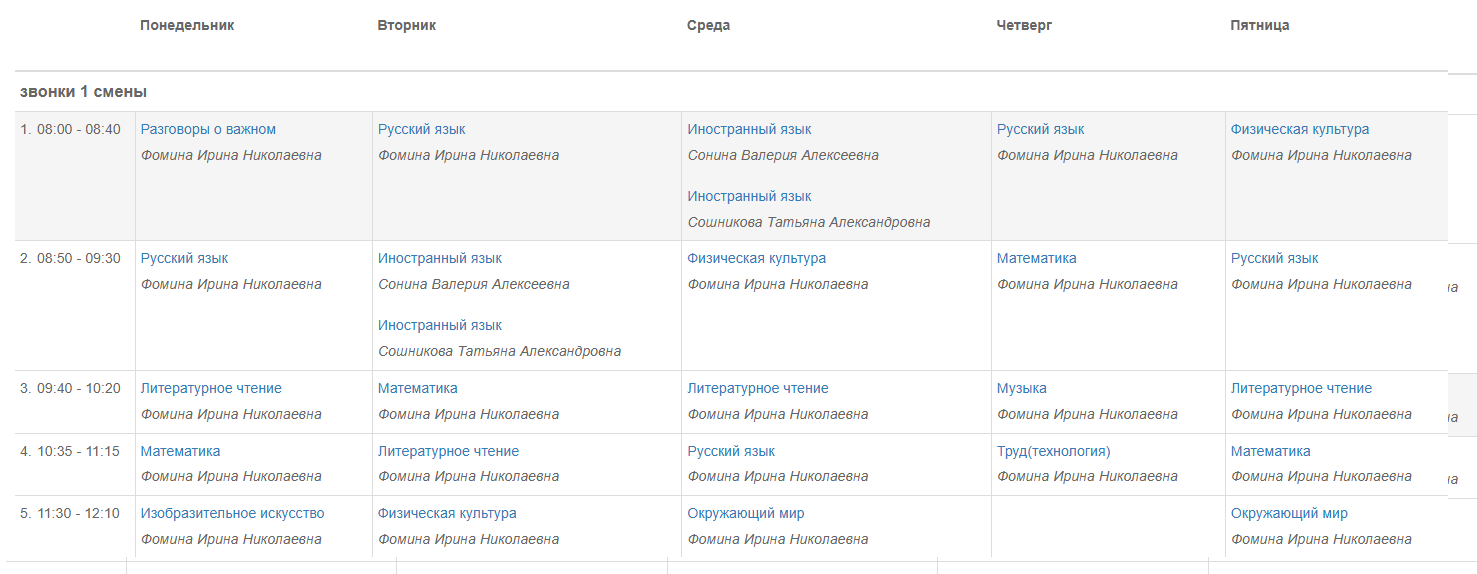The height and width of the screenshot is (574, 1477).
Task: Open Monday's Литературное чтение lesson
Action: tap(211, 388)
